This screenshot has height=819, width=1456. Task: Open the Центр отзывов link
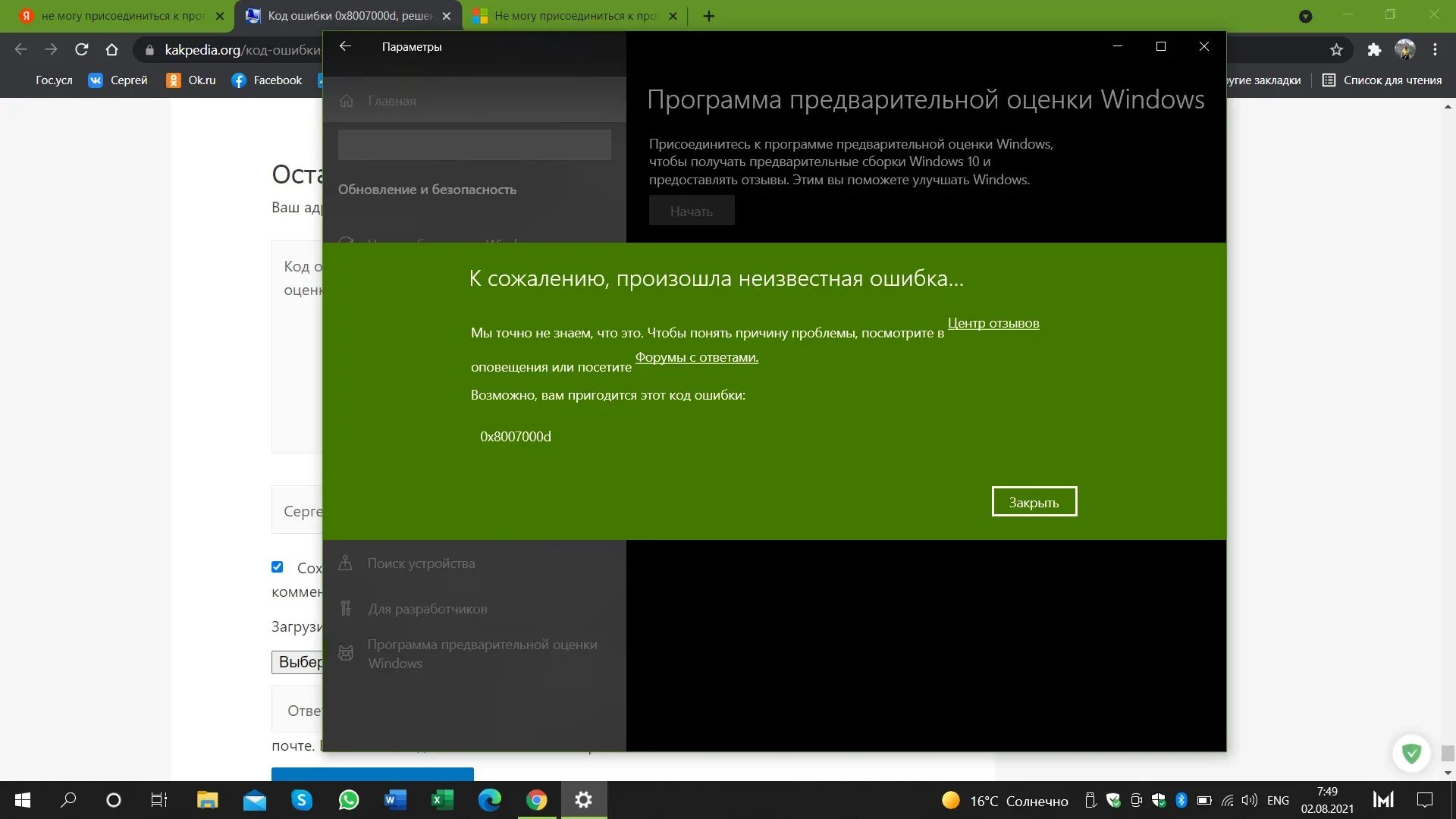coord(993,323)
